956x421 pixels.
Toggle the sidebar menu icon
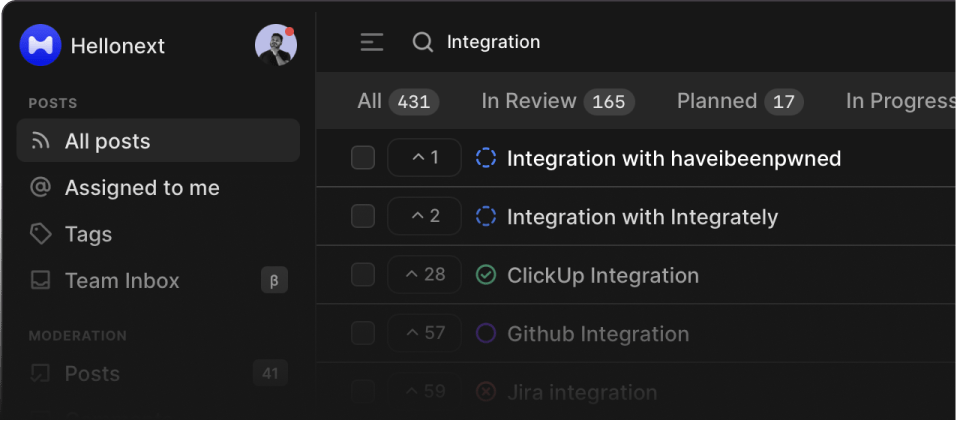coord(371,42)
